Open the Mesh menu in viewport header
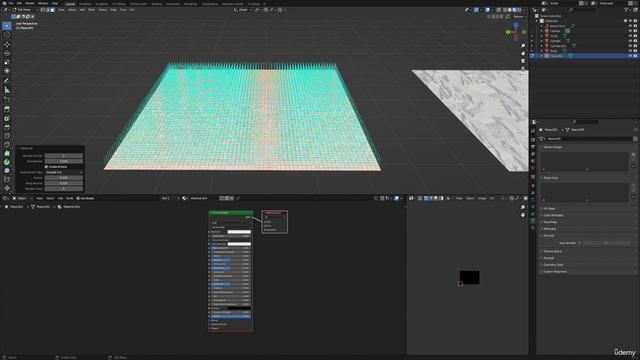Viewport: 640px width, 360px height. point(91,10)
